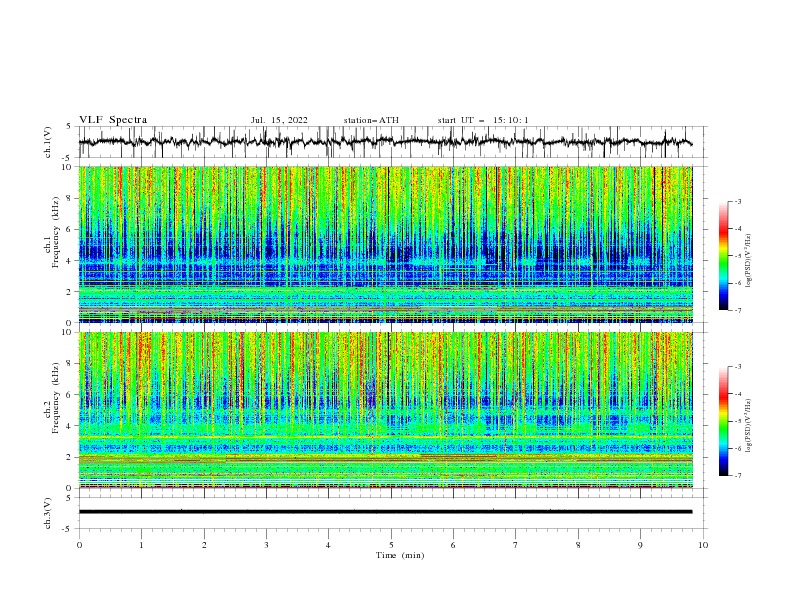Click time axis tick label '5'
This screenshot has width=792, height=612.
(391, 545)
